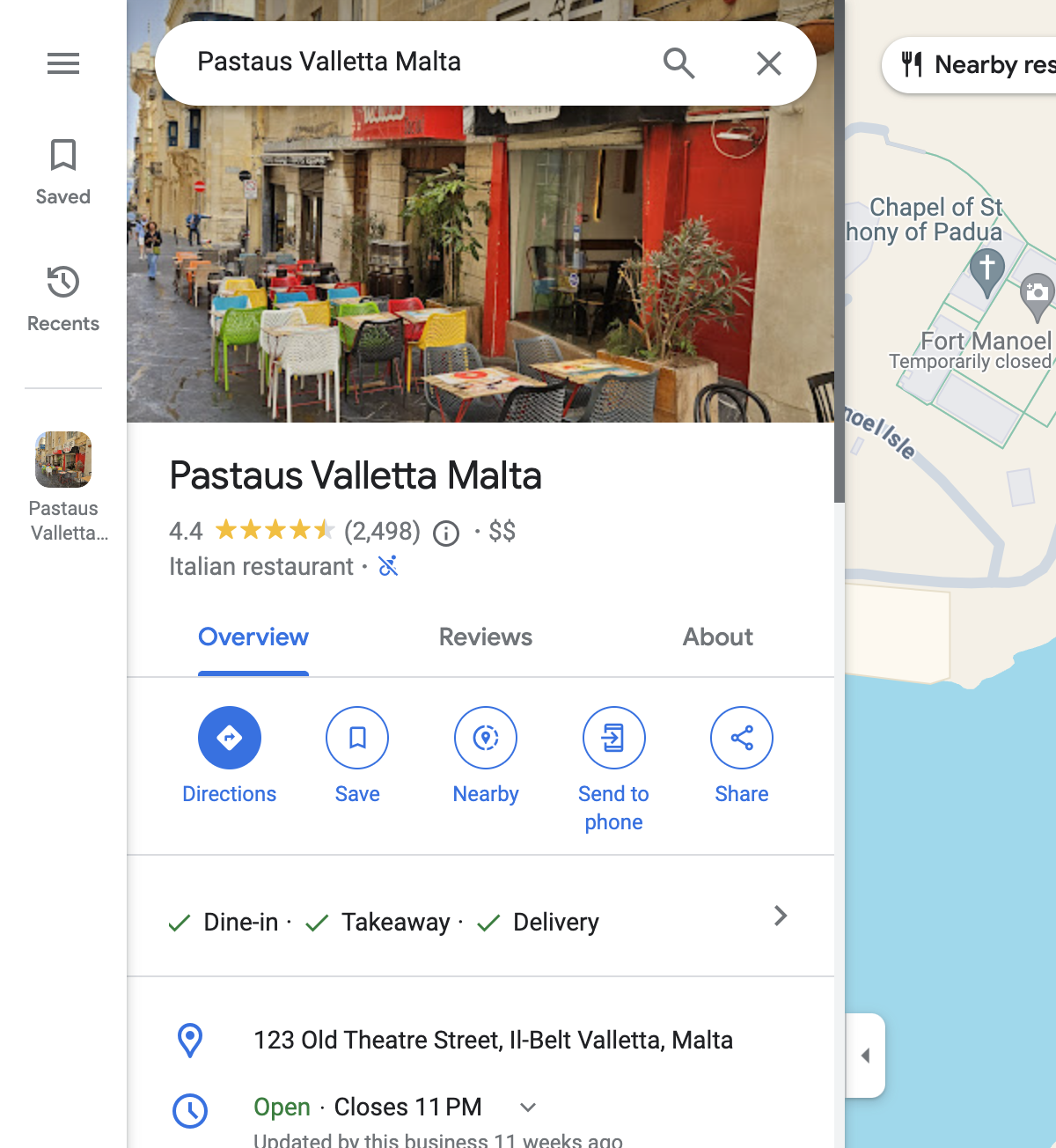Copy the 123 Old Theatre Street address

pyautogui.click(x=493, y=1040)
